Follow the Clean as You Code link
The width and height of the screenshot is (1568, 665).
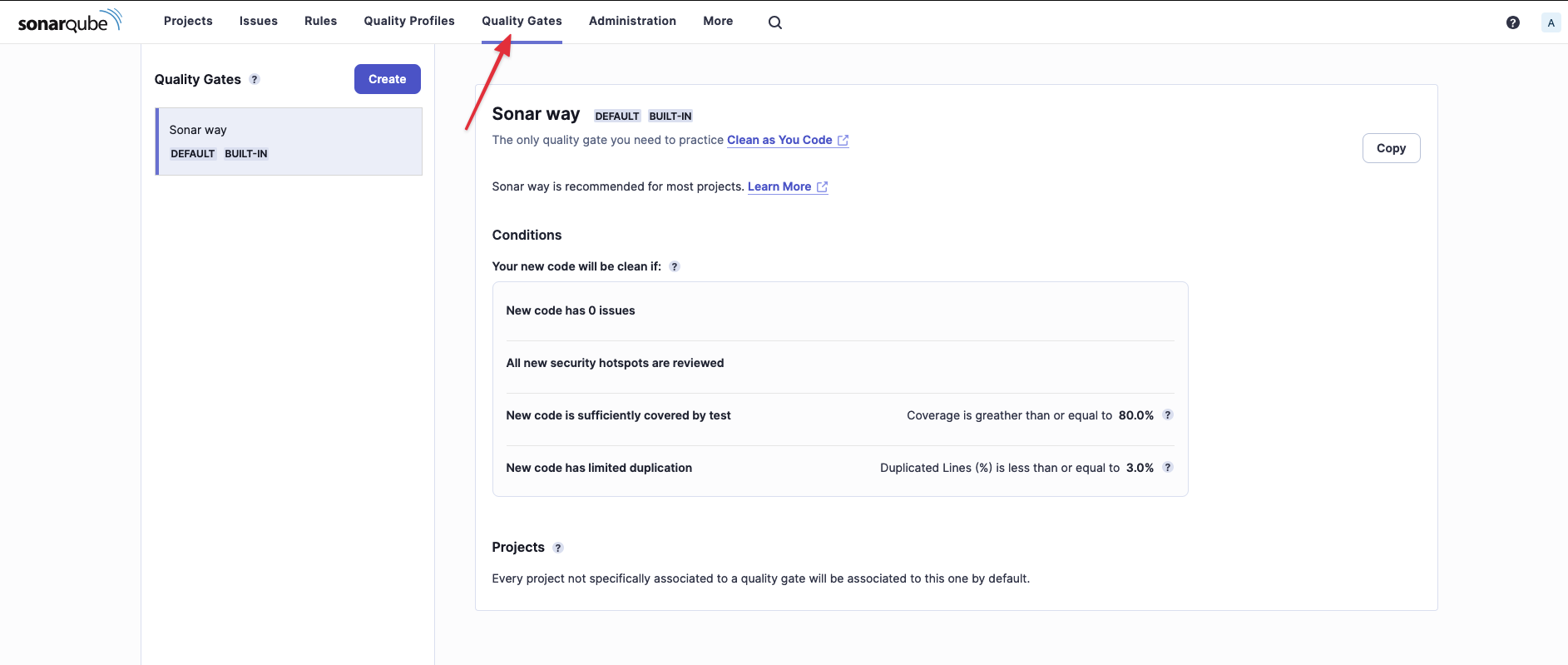pos(779,140)
